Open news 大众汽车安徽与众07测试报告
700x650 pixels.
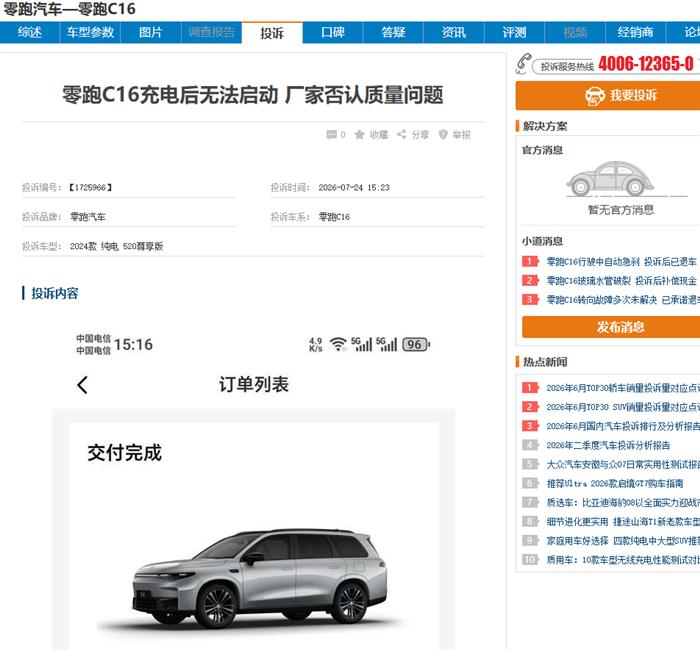click(623, 465)
